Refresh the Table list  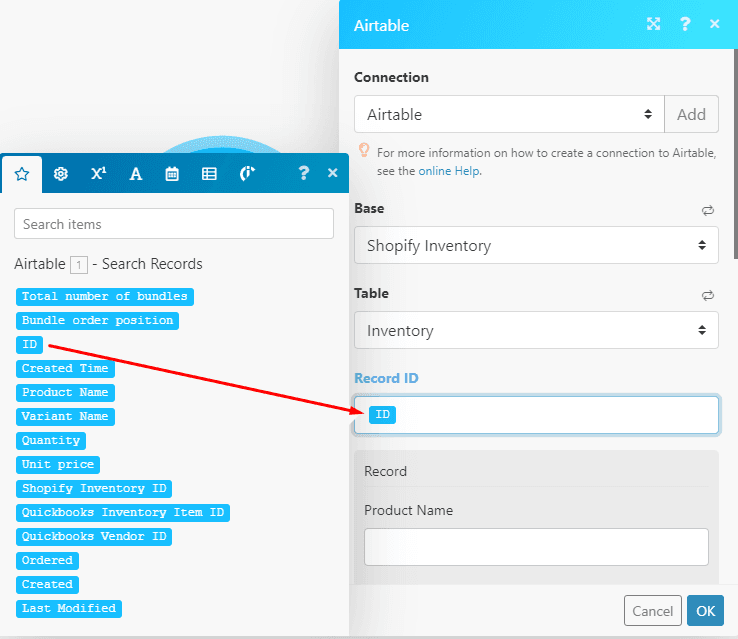tap(708, 295)
